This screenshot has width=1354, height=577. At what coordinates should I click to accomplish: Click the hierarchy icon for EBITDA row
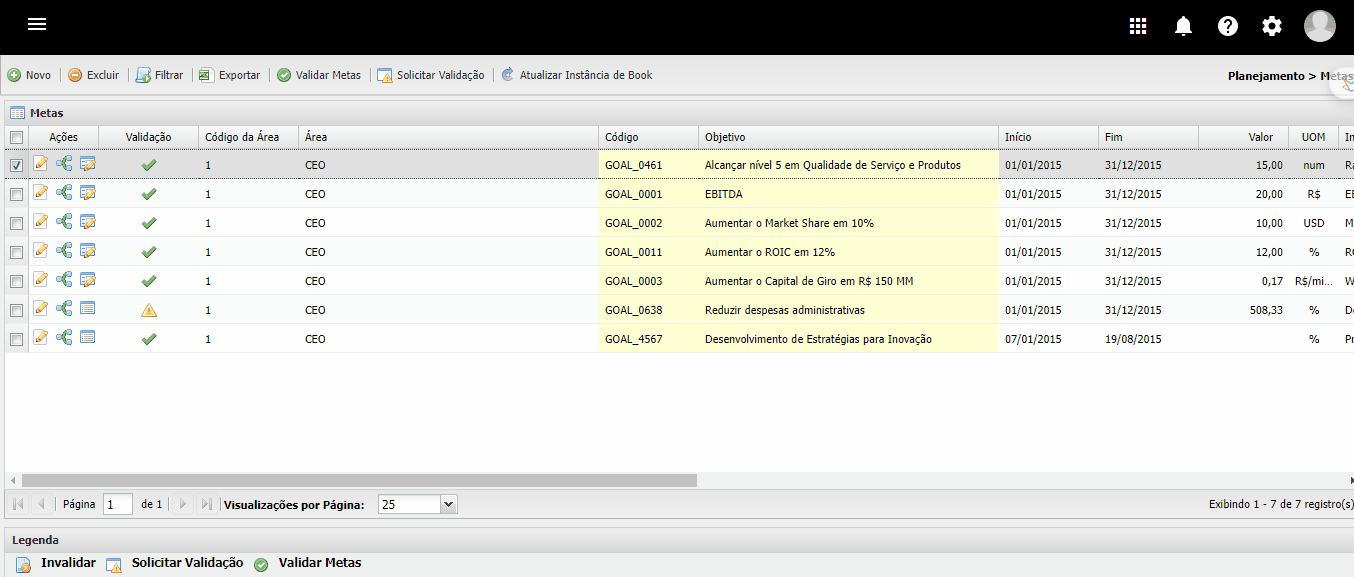coord(64,194)
